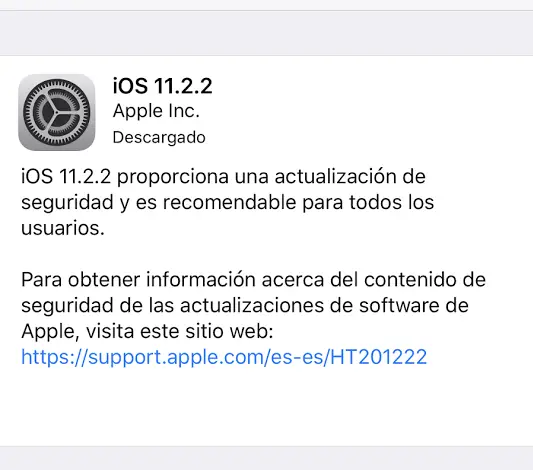533x470 pixels.
Task: Click the thin white strip at the very top
Action: tap(266, 5)
